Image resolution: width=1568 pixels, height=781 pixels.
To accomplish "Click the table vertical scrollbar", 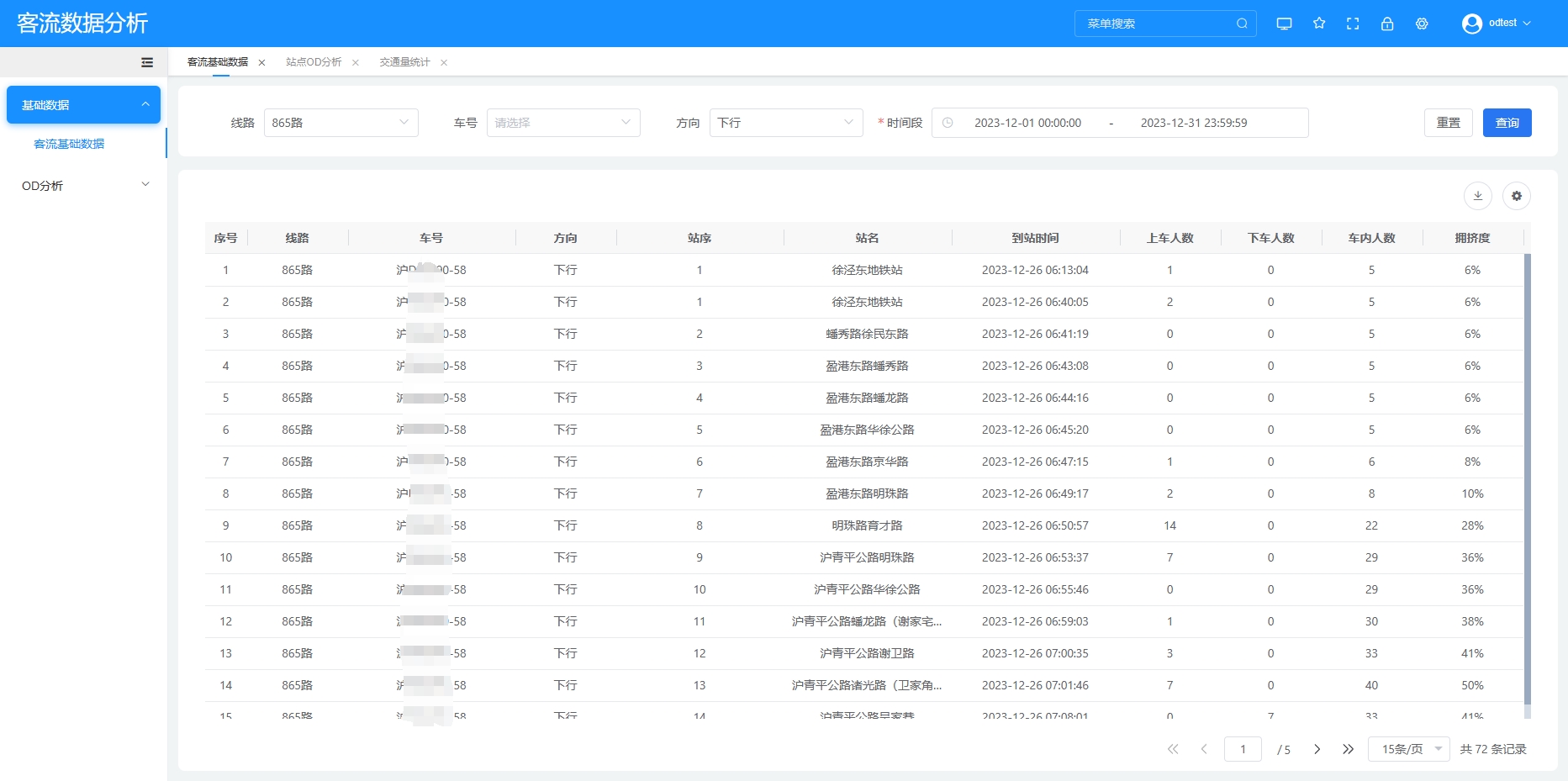I will [x=1528, y=479].
